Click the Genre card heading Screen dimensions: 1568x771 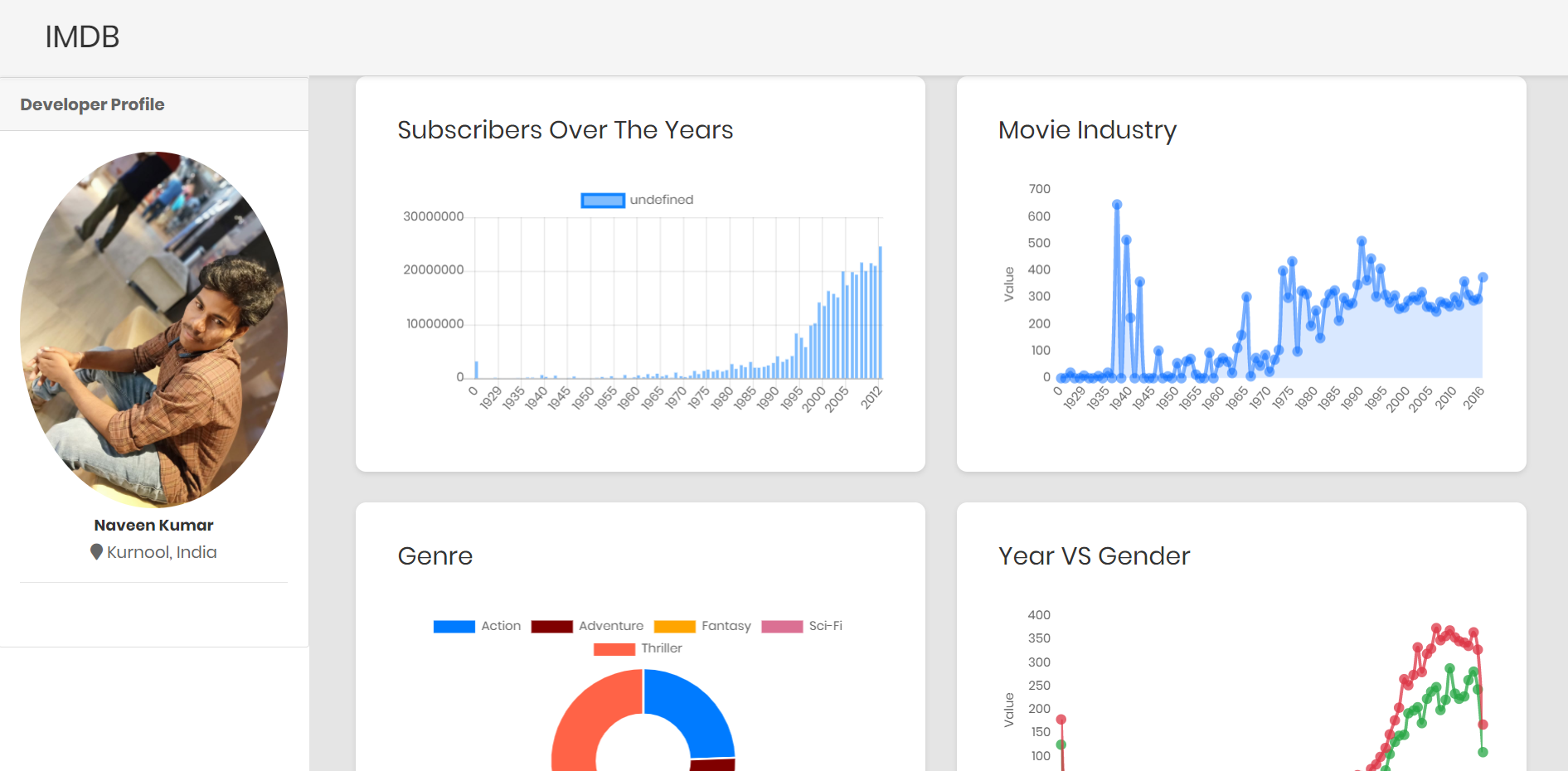click(434, 556)
